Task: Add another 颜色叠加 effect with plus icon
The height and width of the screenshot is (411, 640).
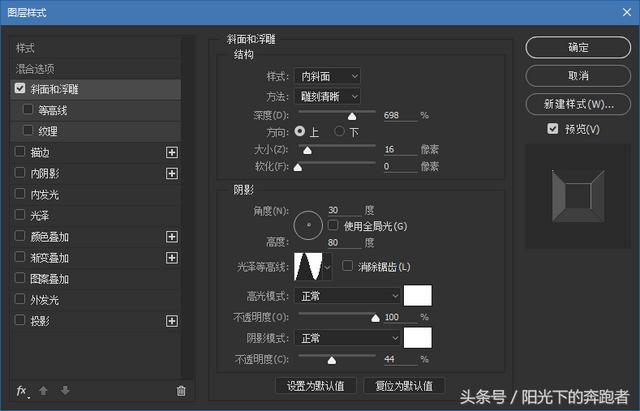Action: coord(172,237)
